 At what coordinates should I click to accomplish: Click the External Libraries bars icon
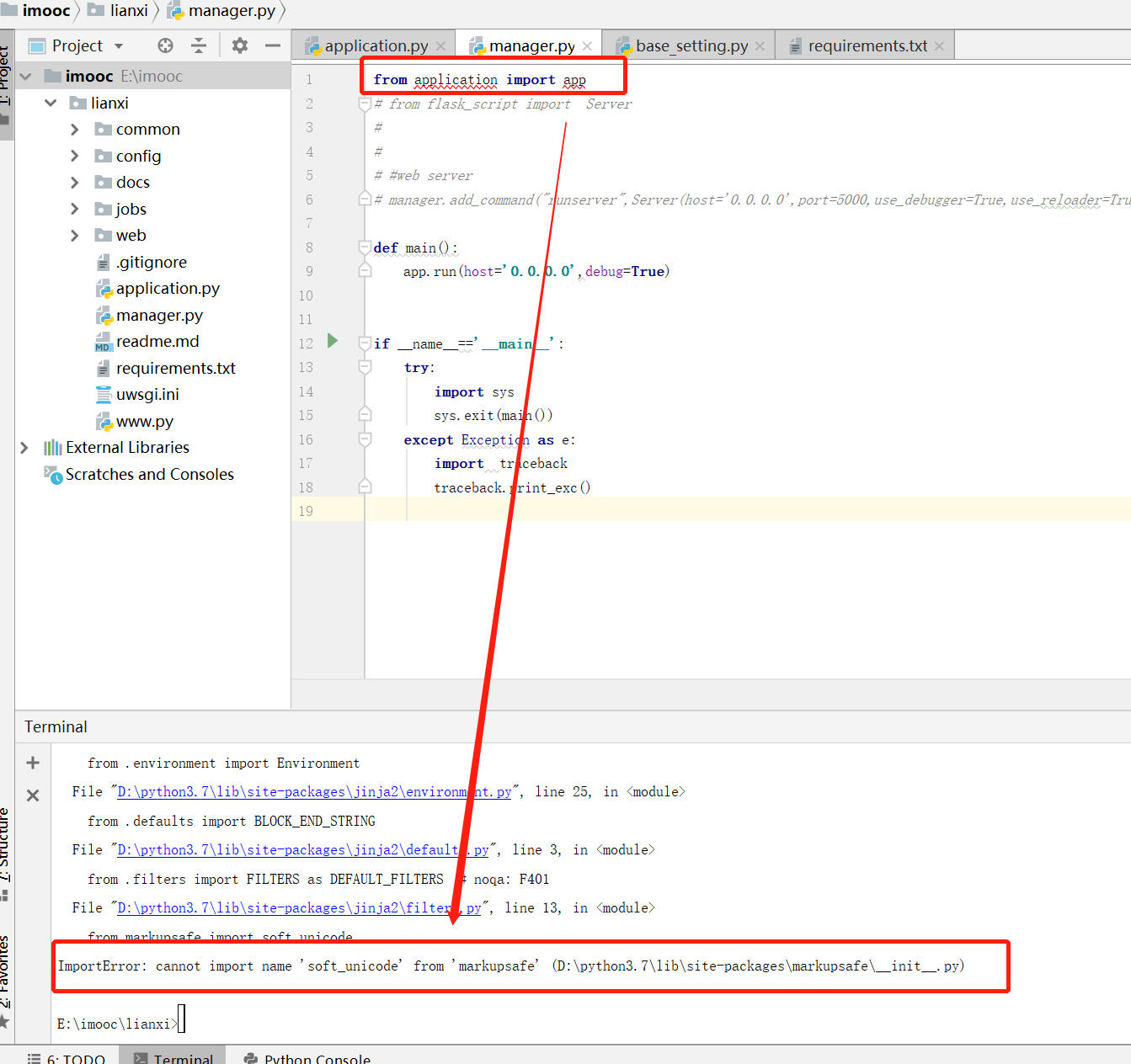tap(53, 448)
